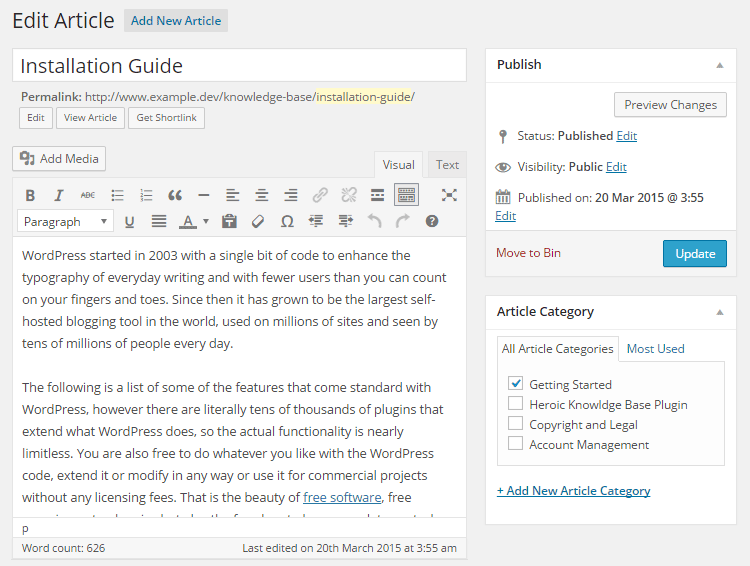Apply strikethrough with the ABC icon

pos(88,195)
